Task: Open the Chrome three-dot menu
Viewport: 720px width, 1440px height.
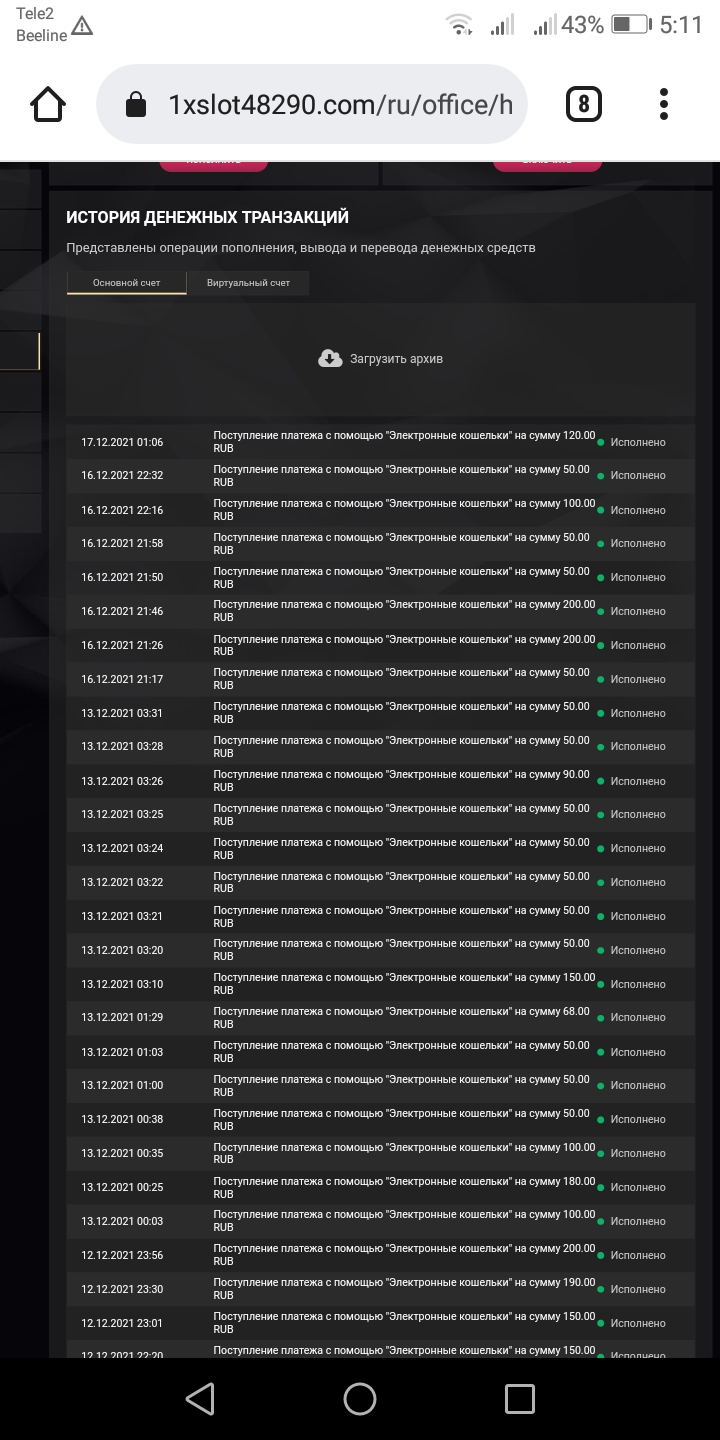Action: [x=664, y=104]
